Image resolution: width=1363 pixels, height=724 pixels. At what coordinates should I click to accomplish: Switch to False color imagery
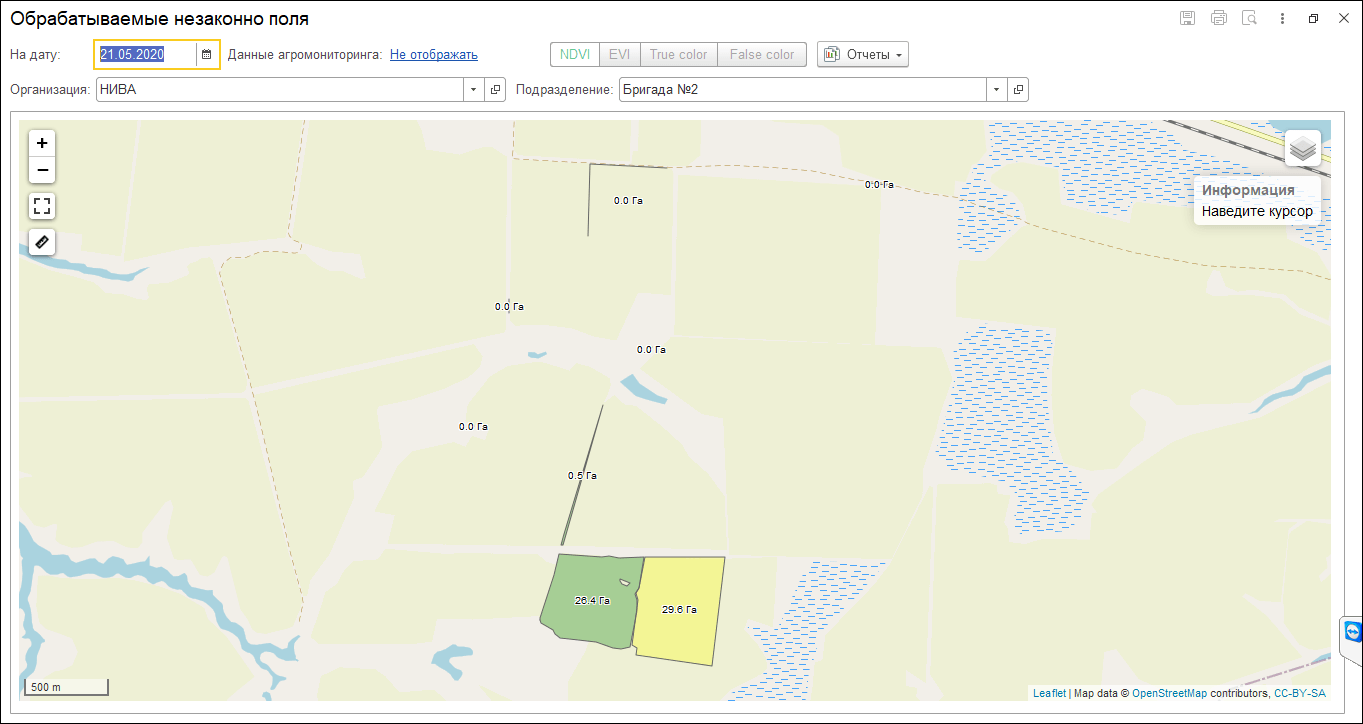(x=762, y=54)
